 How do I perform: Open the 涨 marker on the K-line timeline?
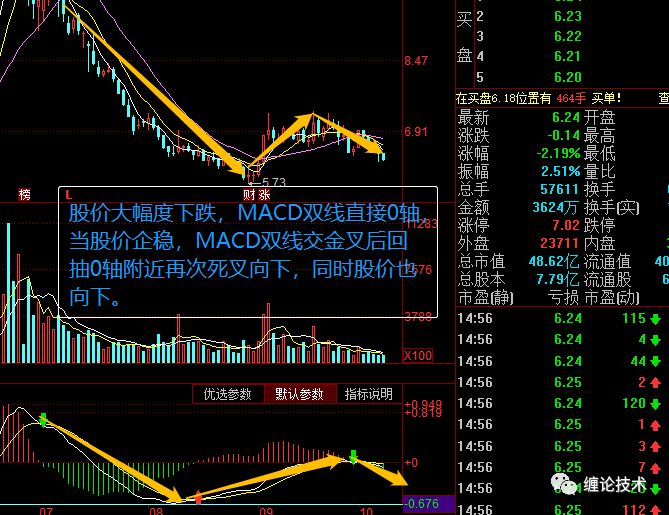tap(264, 195)
